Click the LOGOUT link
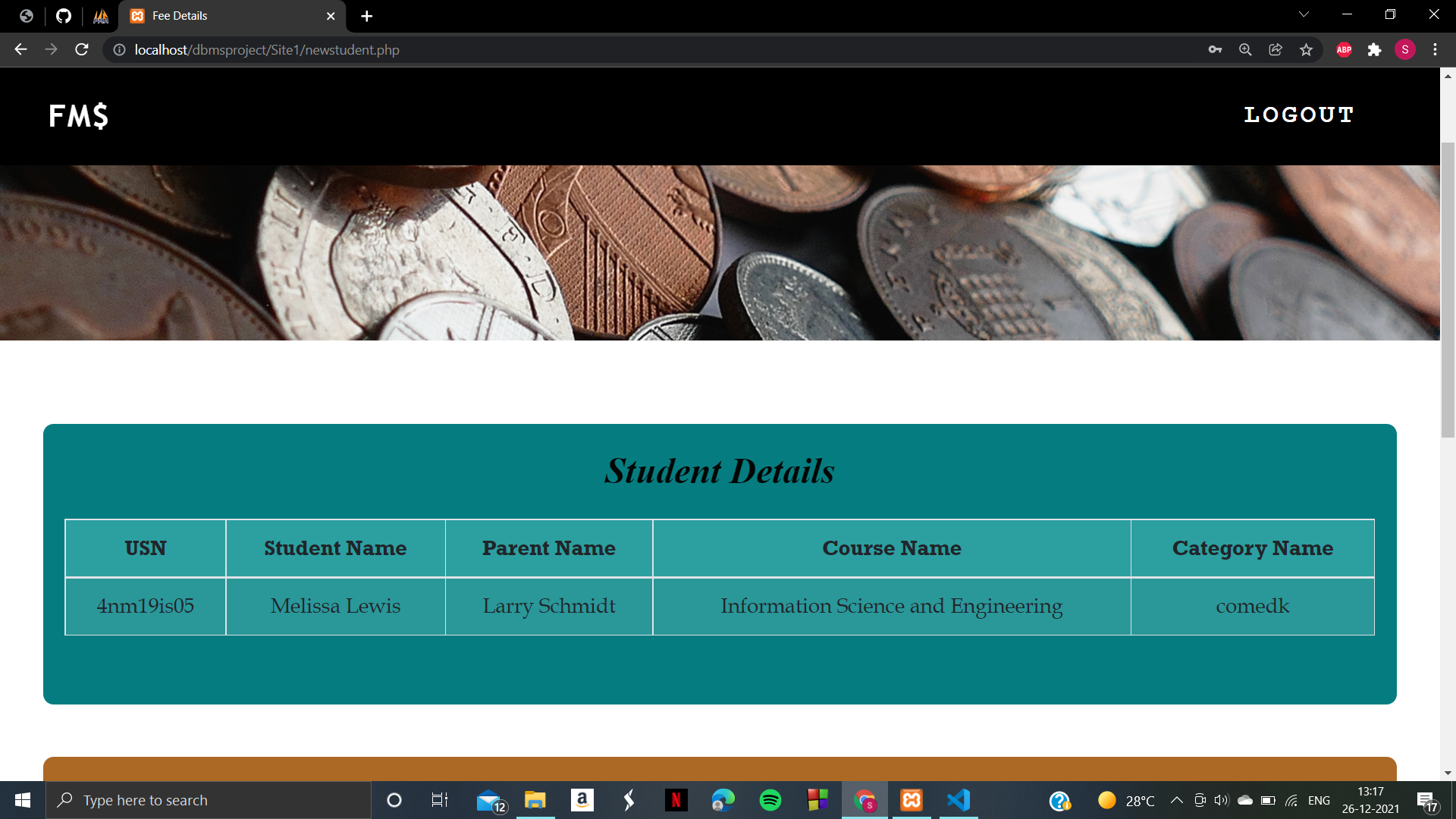The height and width of the screenshot is (819, 1456). [1298, 115]
